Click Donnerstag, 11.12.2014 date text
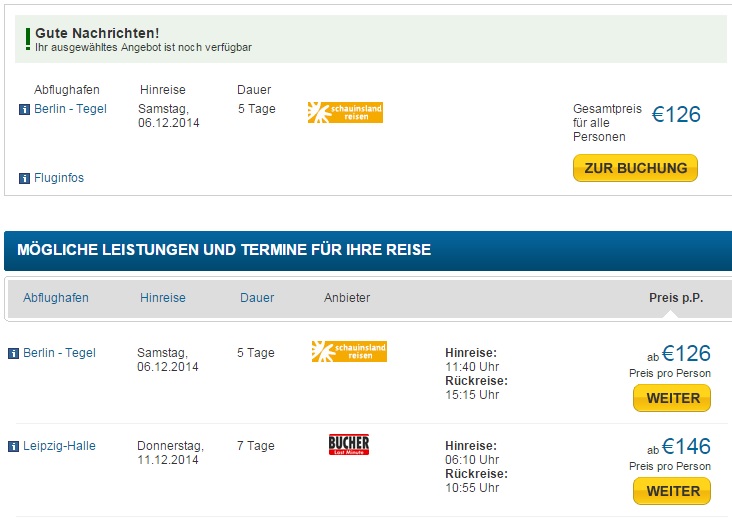The width and height of the screenshot is (732, 519). [x=170, y=453]
